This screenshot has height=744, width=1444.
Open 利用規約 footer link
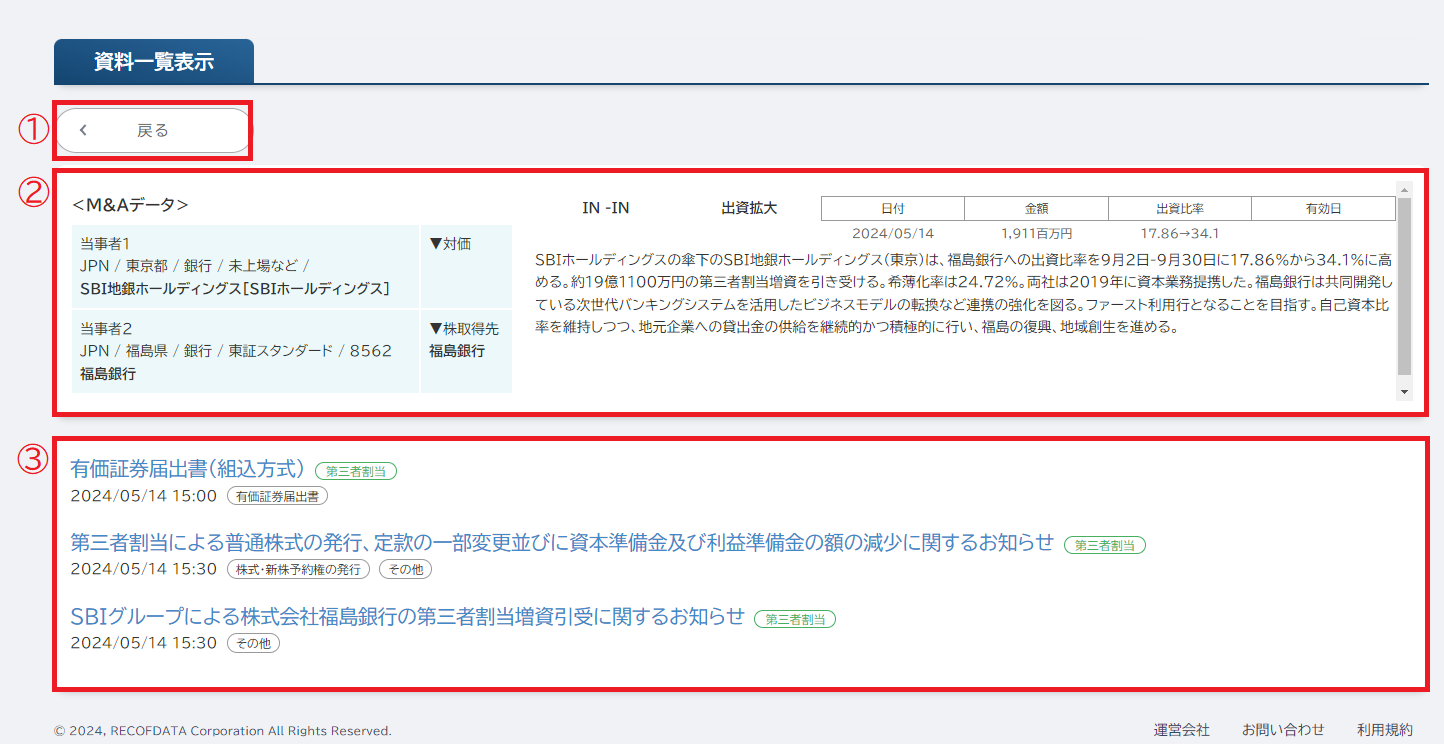click(1385, 730)
